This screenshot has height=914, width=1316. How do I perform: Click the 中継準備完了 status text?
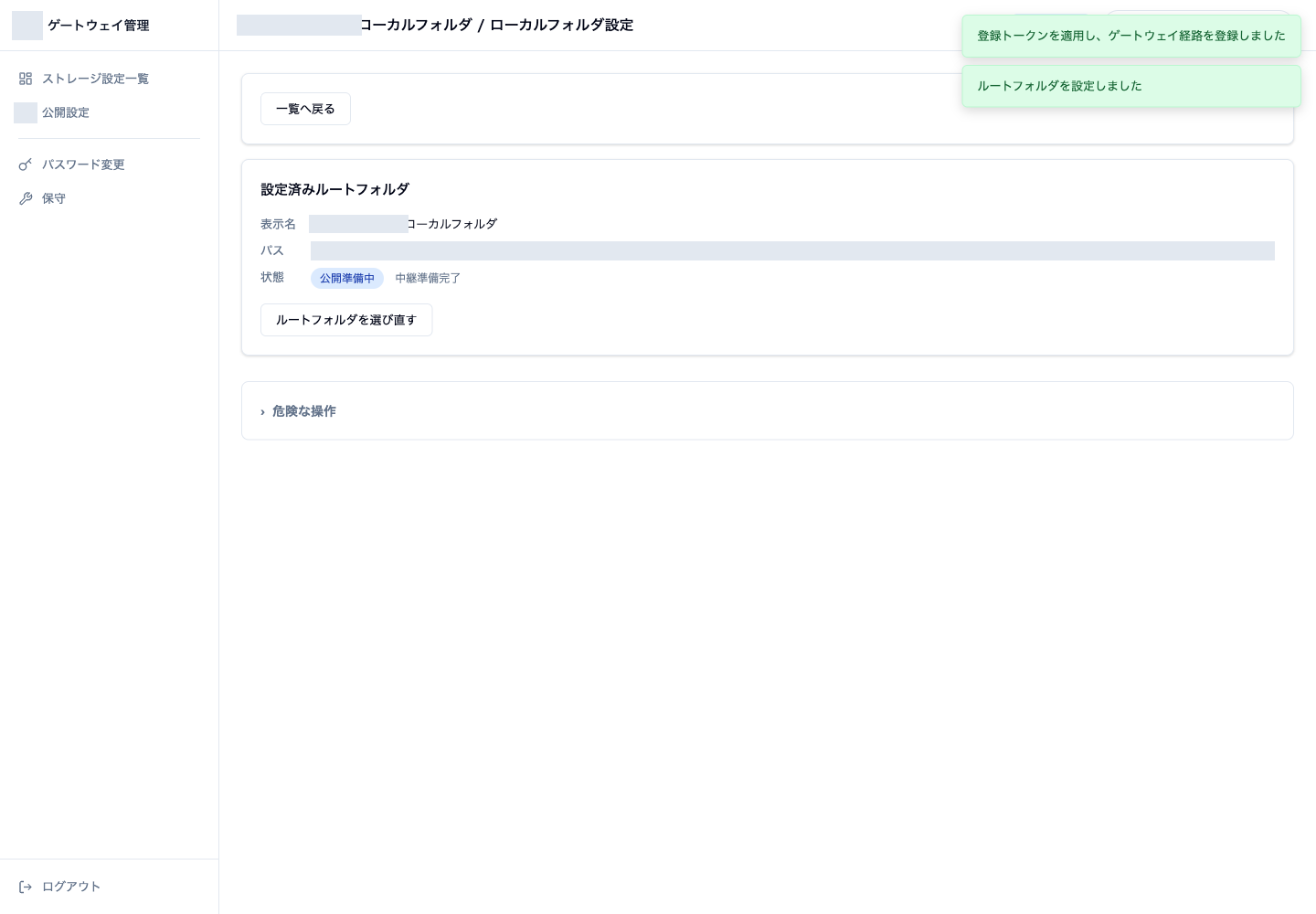428,278
